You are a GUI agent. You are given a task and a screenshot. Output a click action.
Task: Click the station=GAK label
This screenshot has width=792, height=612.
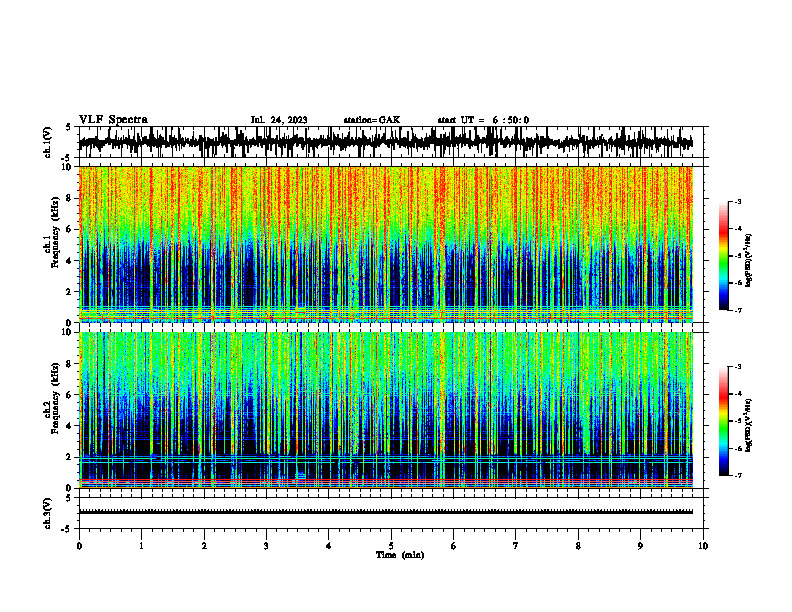[x=372, y=120]
